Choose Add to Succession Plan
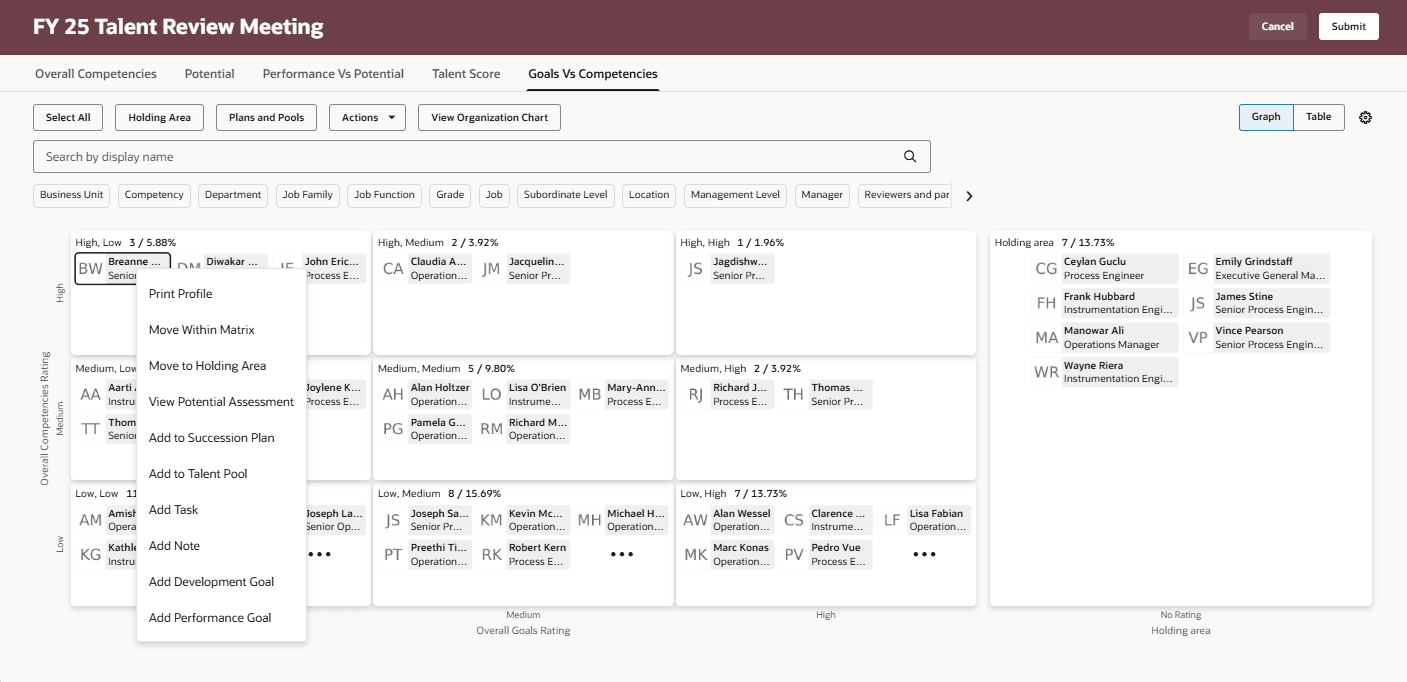Image resolution: width=1407 pixels, height=682 pixels. coord(221,438)
